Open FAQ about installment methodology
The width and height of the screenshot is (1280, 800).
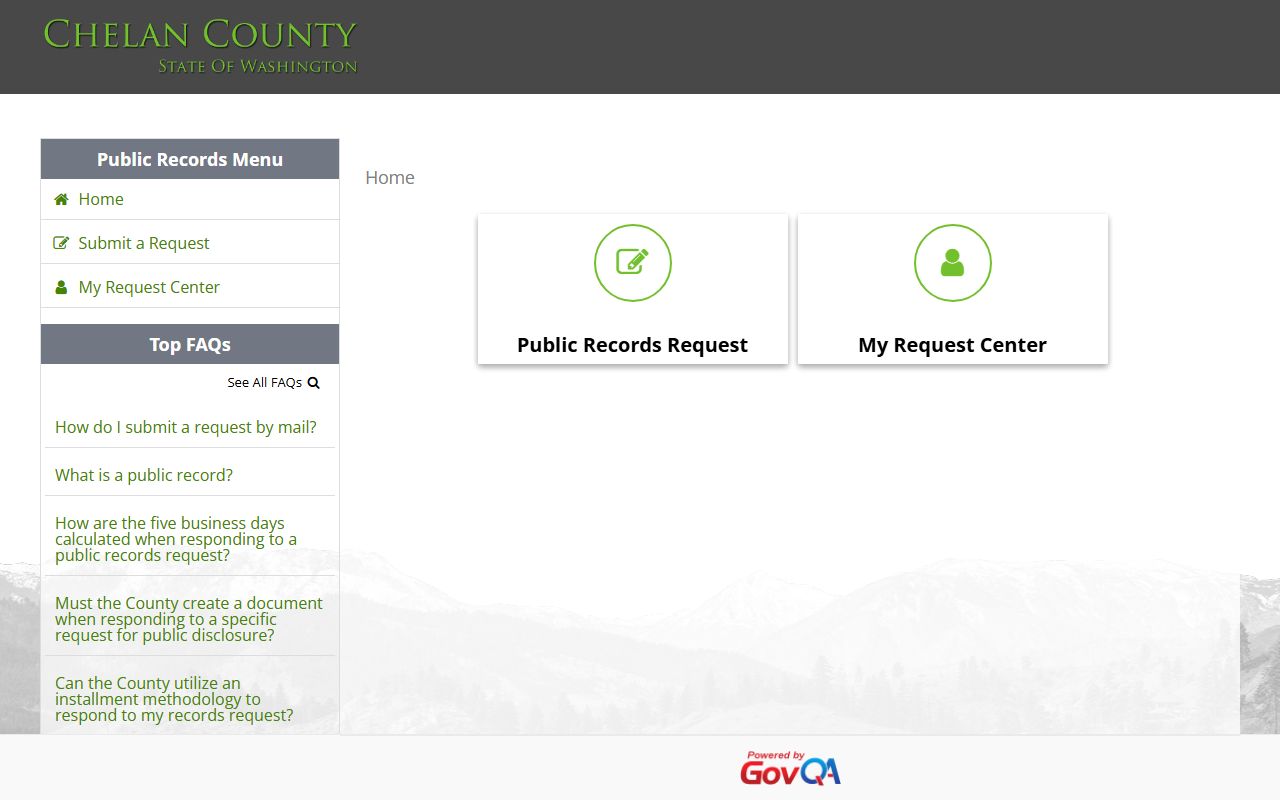click(174, 699)
